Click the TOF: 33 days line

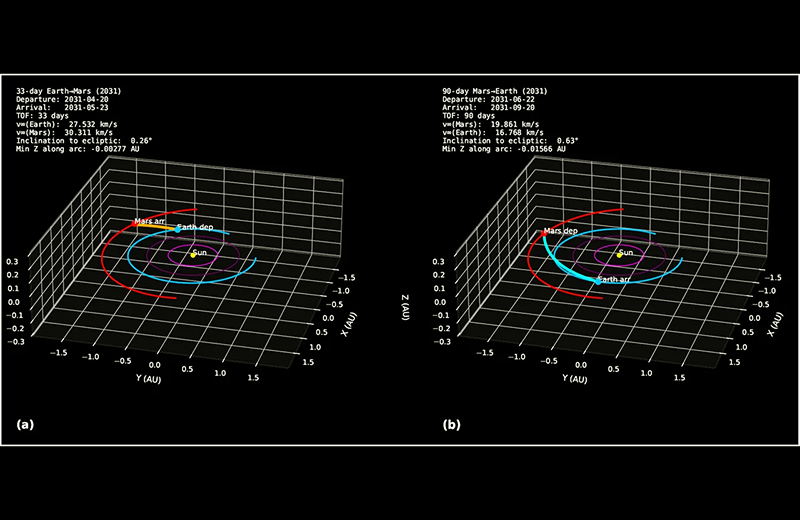(x=42, y=116)
